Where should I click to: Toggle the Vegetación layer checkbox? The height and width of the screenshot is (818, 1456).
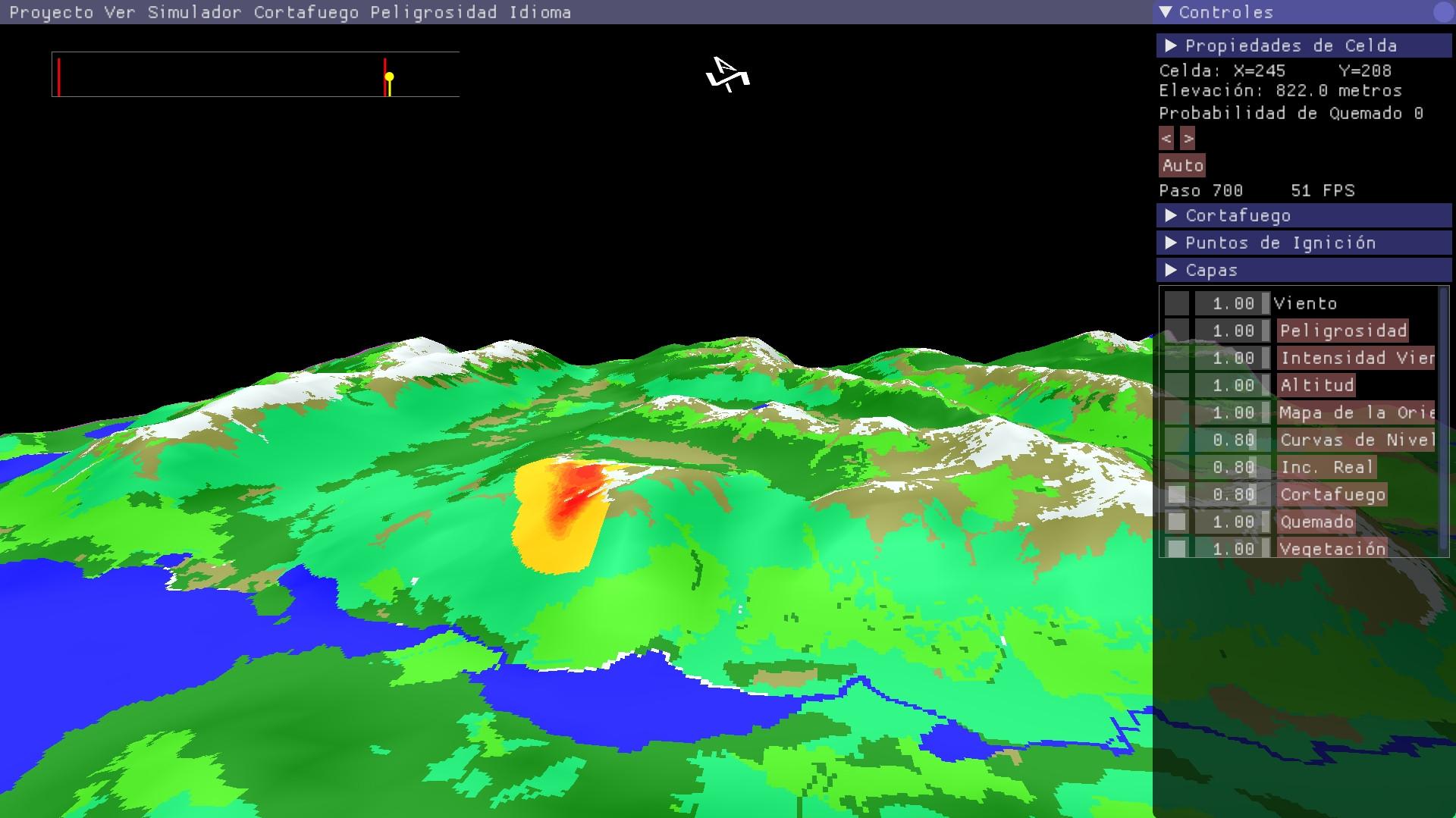1176,548
